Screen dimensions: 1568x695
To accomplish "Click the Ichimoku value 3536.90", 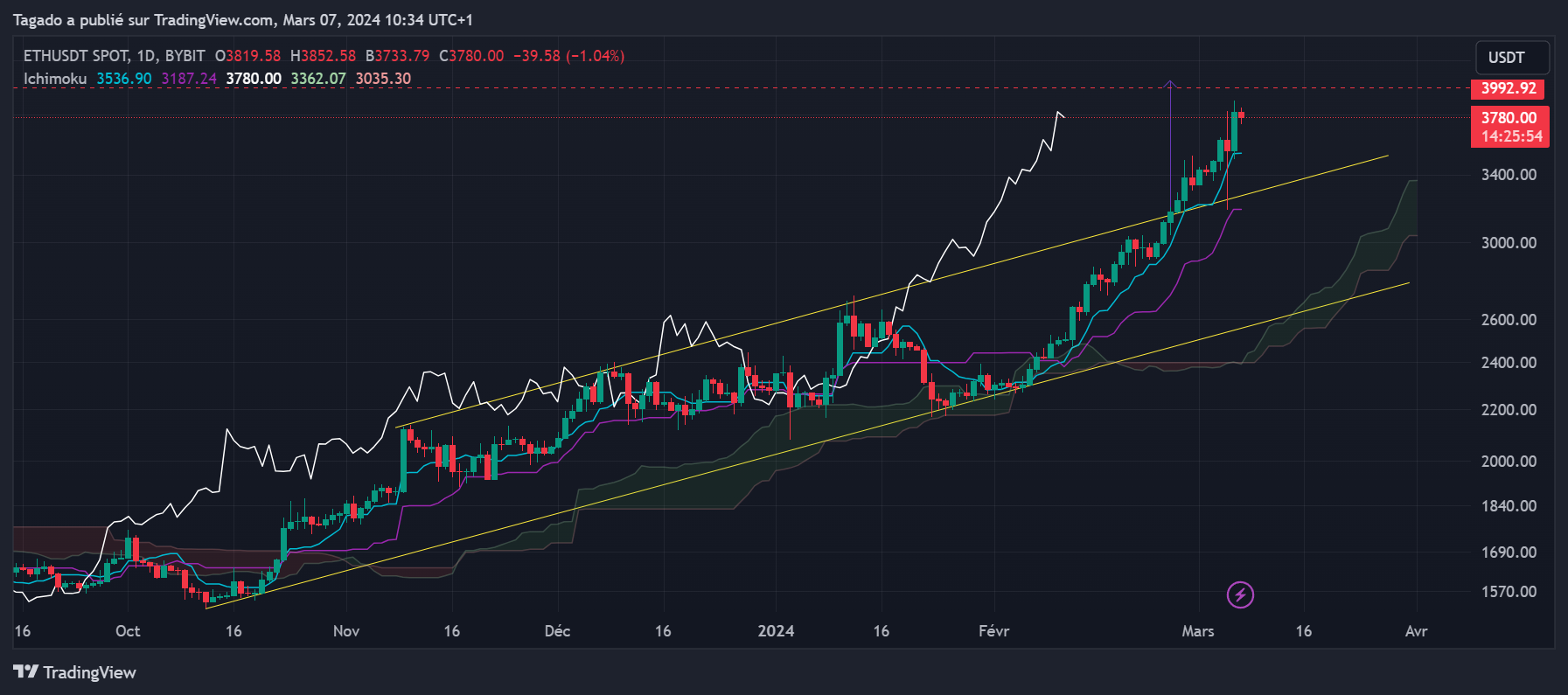I will coord(124,79).
